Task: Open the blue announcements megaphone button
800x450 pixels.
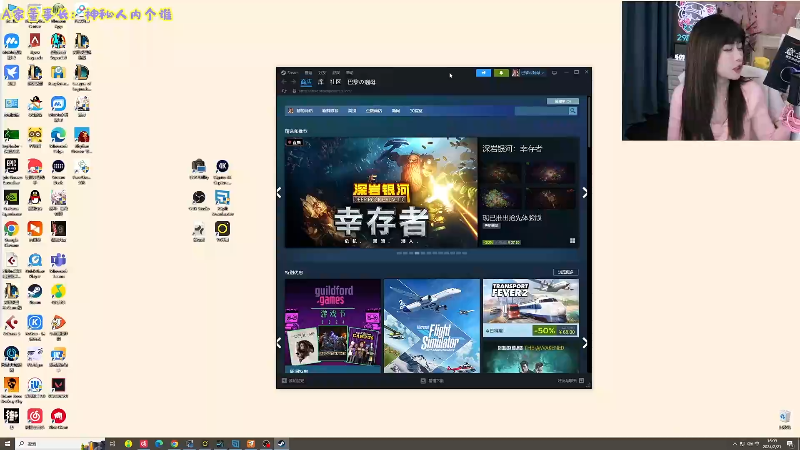Action: [483, 73]
